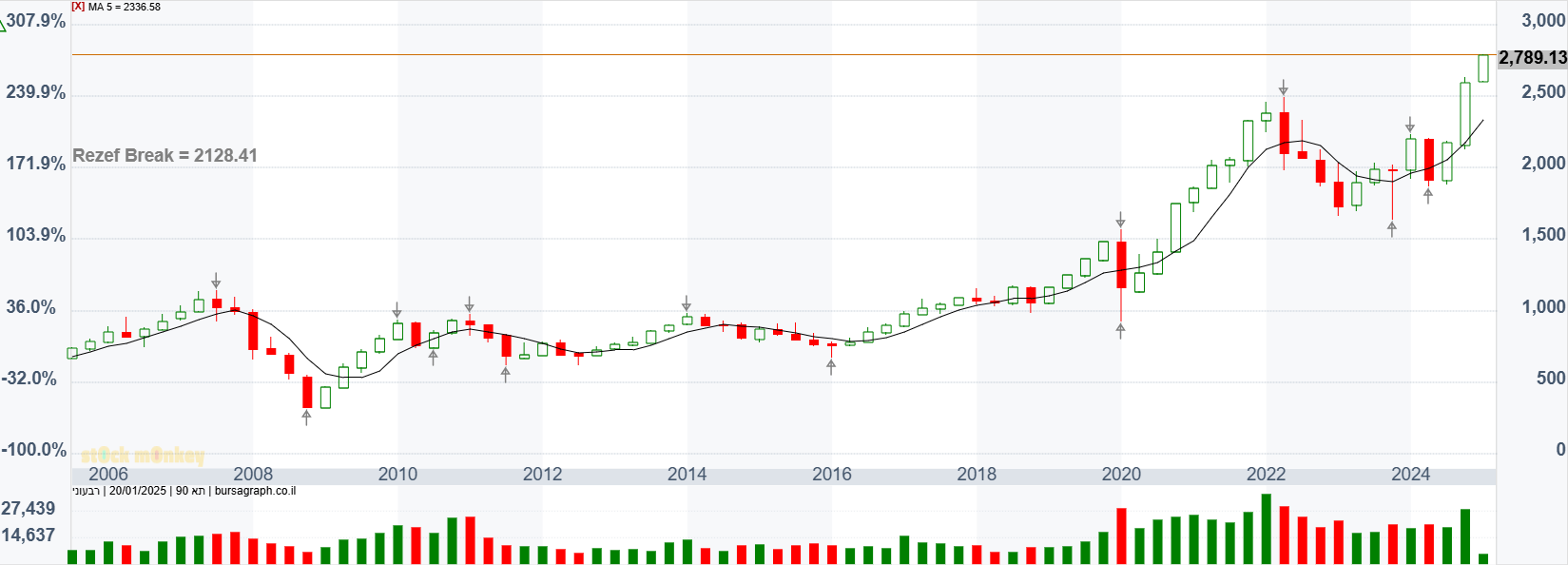Click the 2,500 price axis label
The width and height of the screenshot is (1568, 565).
pyautogui.click(x=1543, y=92)
